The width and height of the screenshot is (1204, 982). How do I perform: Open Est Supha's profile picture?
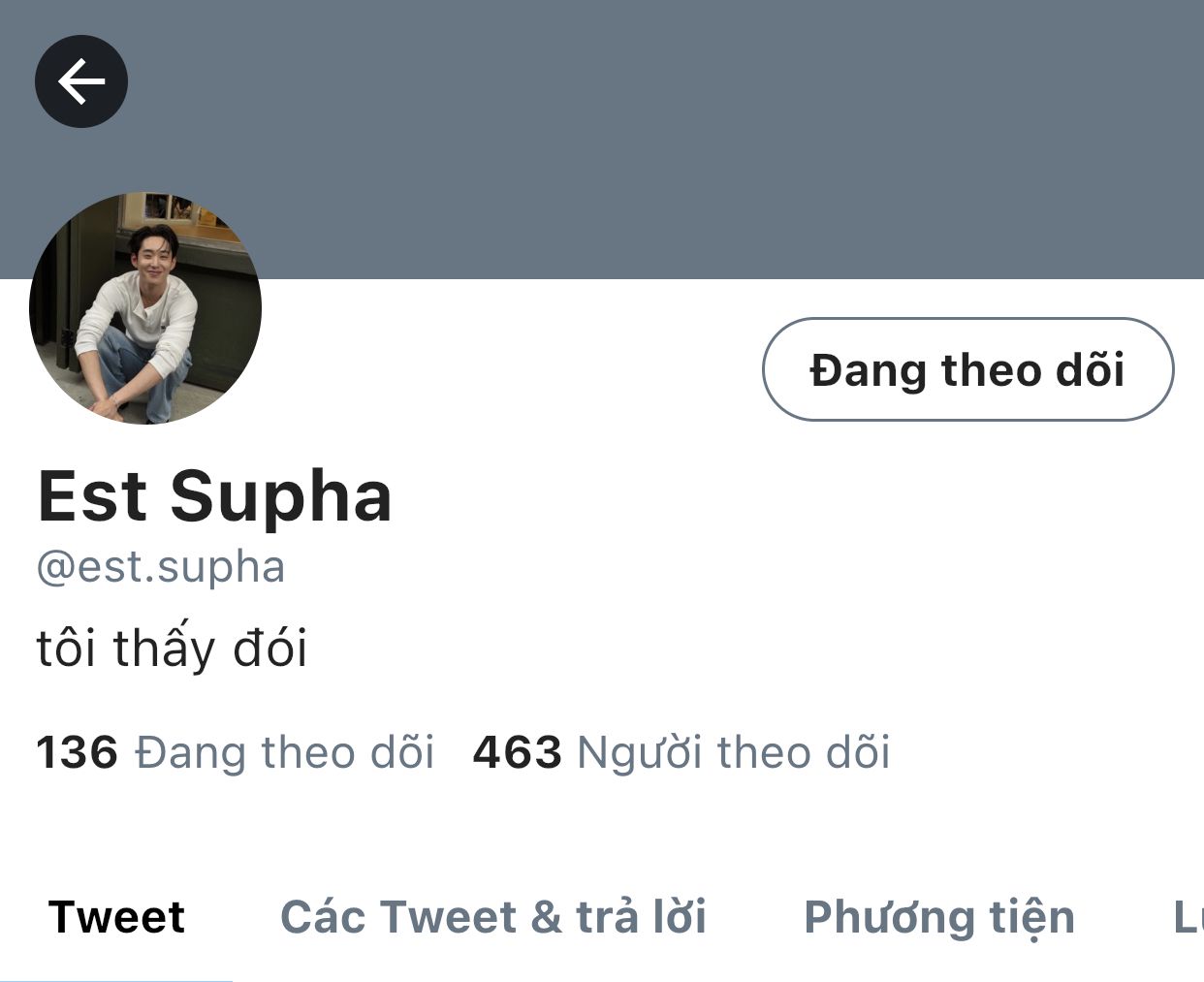[x=145, y=308]
